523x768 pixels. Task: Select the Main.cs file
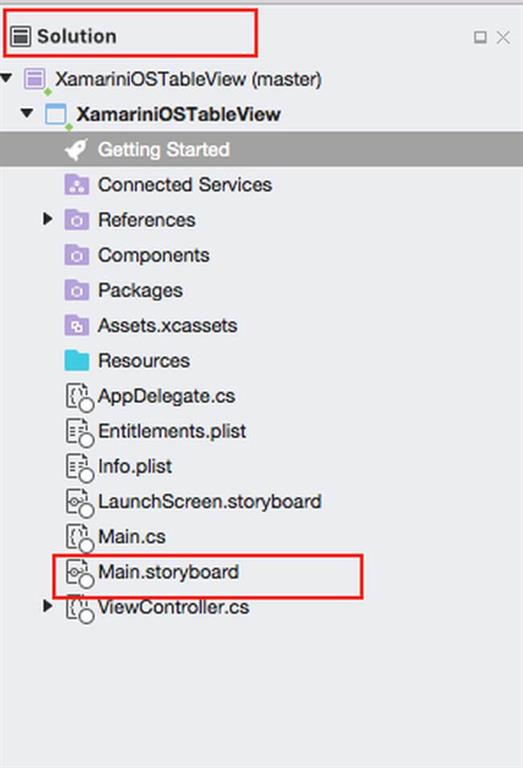click(132, 537)
